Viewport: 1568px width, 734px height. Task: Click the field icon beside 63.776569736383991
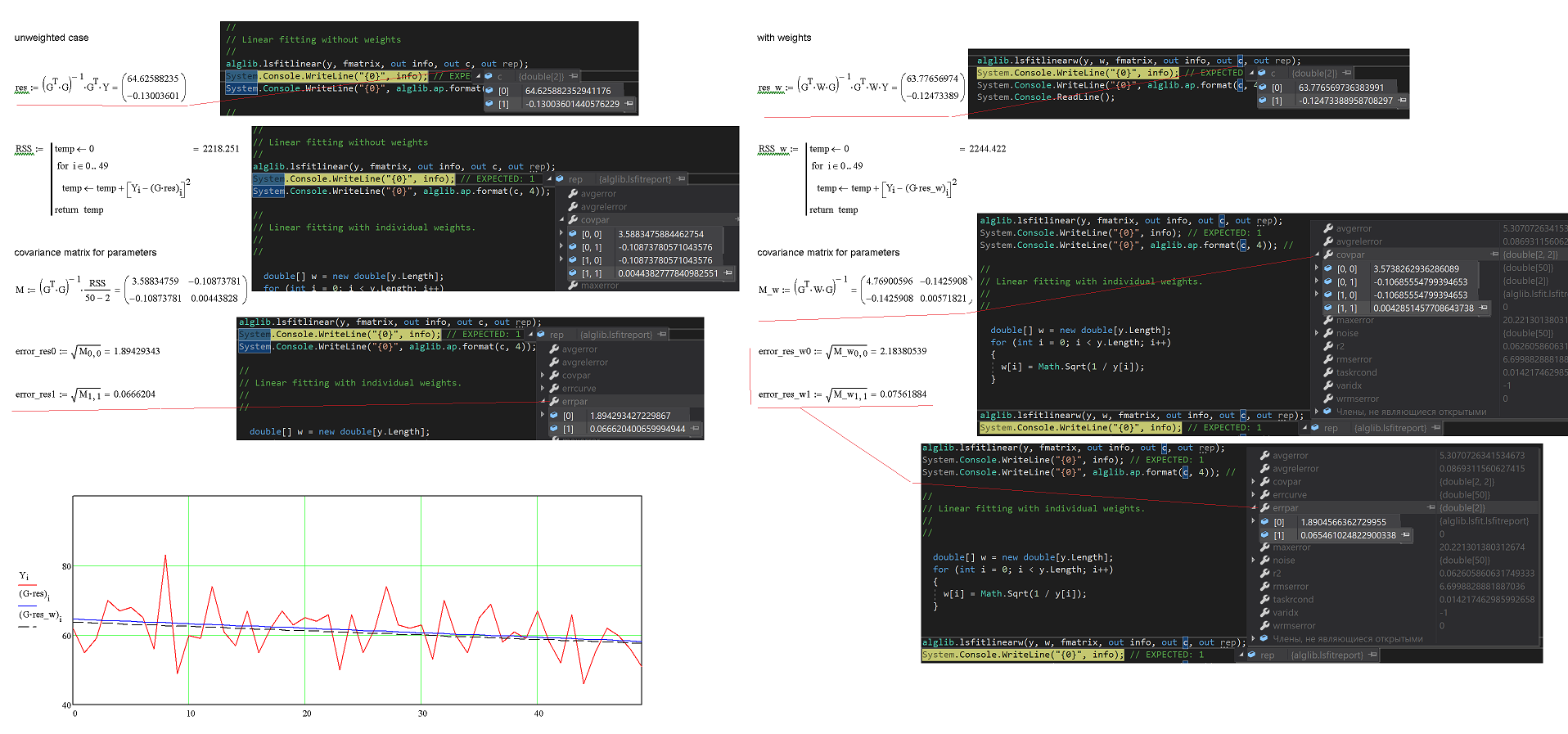pyautogui.click(x=1263, y=88)
